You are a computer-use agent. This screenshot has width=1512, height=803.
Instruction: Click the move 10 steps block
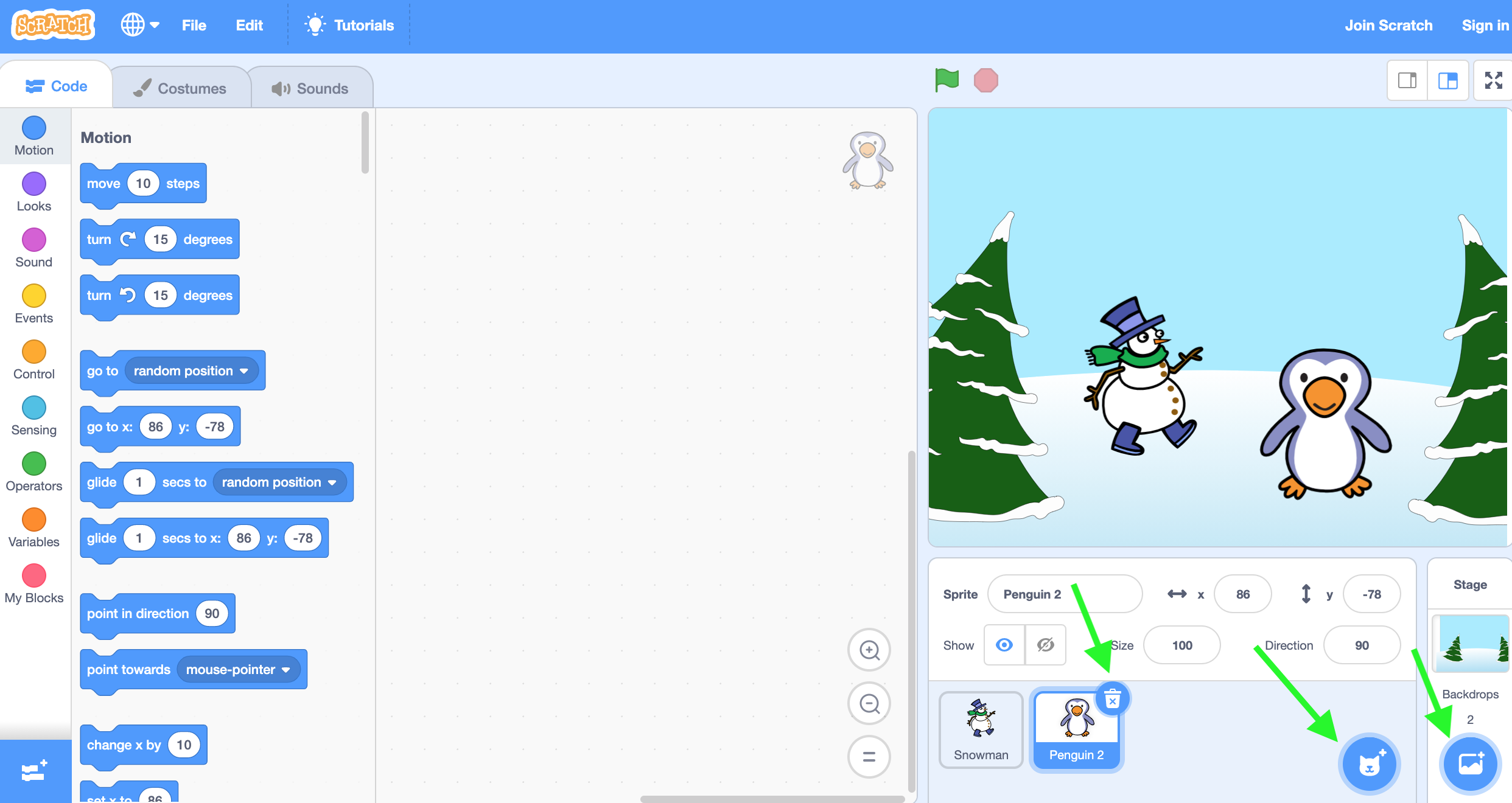tap(143, 184)
